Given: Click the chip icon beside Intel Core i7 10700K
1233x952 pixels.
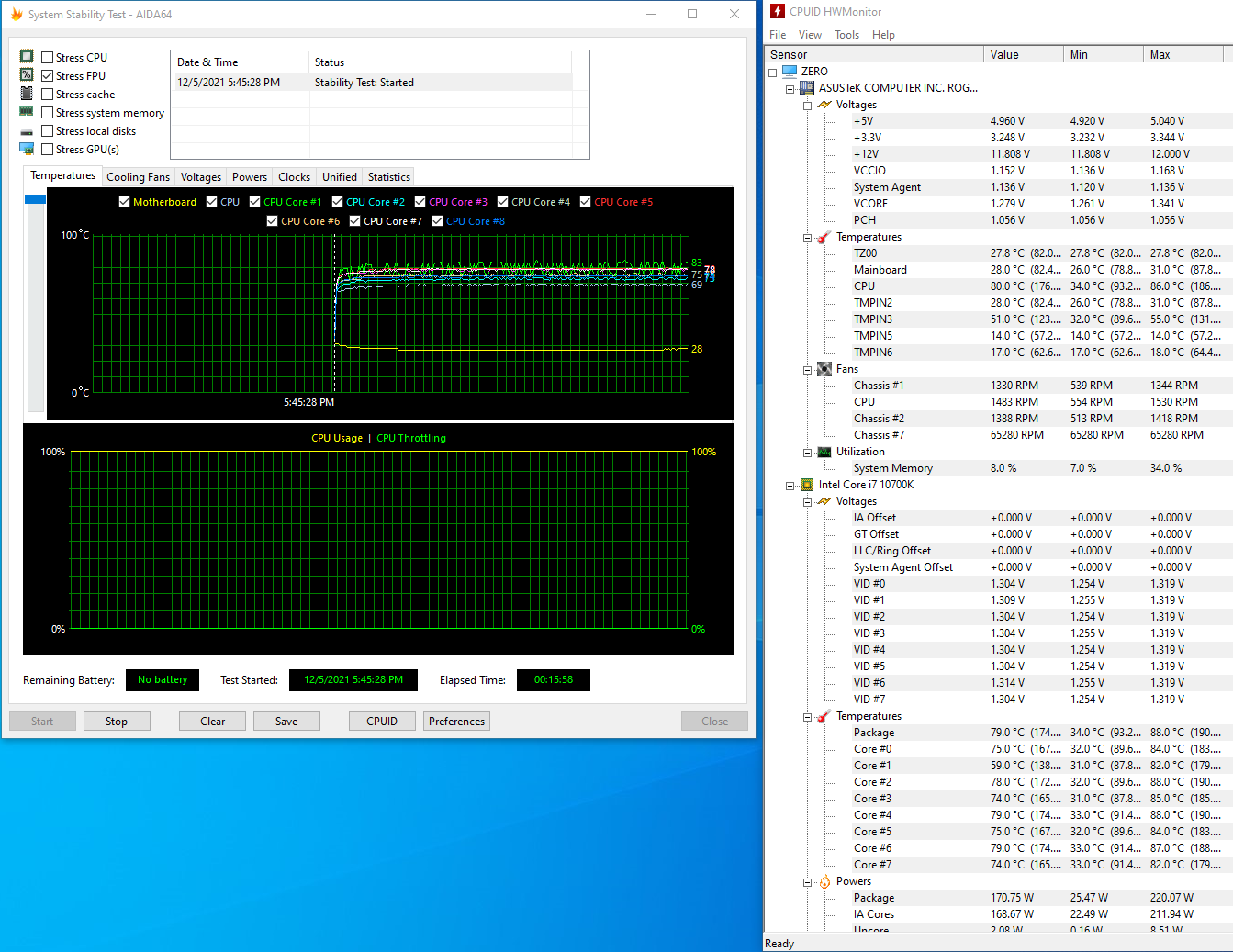Looking at the screenshot, I should click(807, 485).
